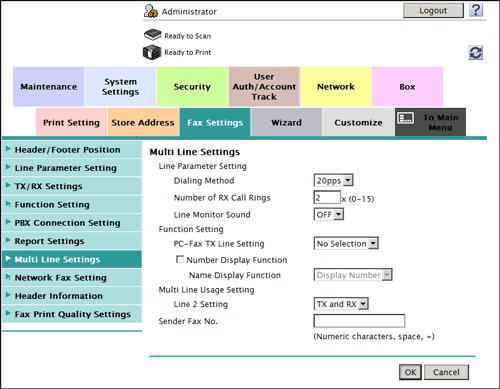The image size is (500, 389).
Task: Open the Customize tab
Action: click(358, 122)
